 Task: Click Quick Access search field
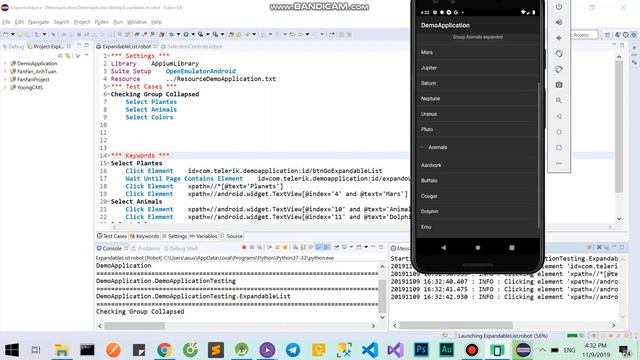pos(584,35)
